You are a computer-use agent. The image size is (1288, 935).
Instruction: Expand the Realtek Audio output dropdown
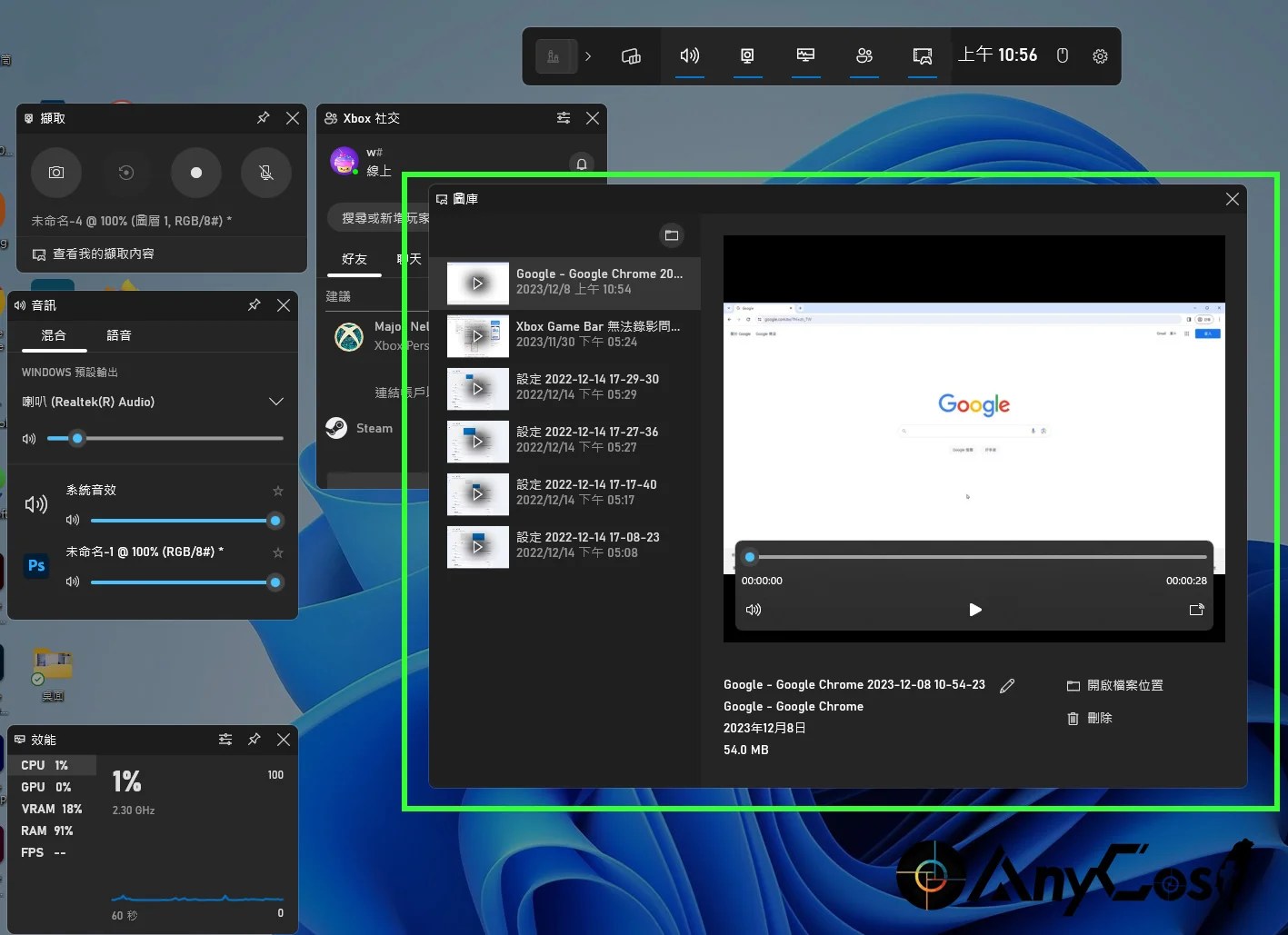(x=276, y=402)
